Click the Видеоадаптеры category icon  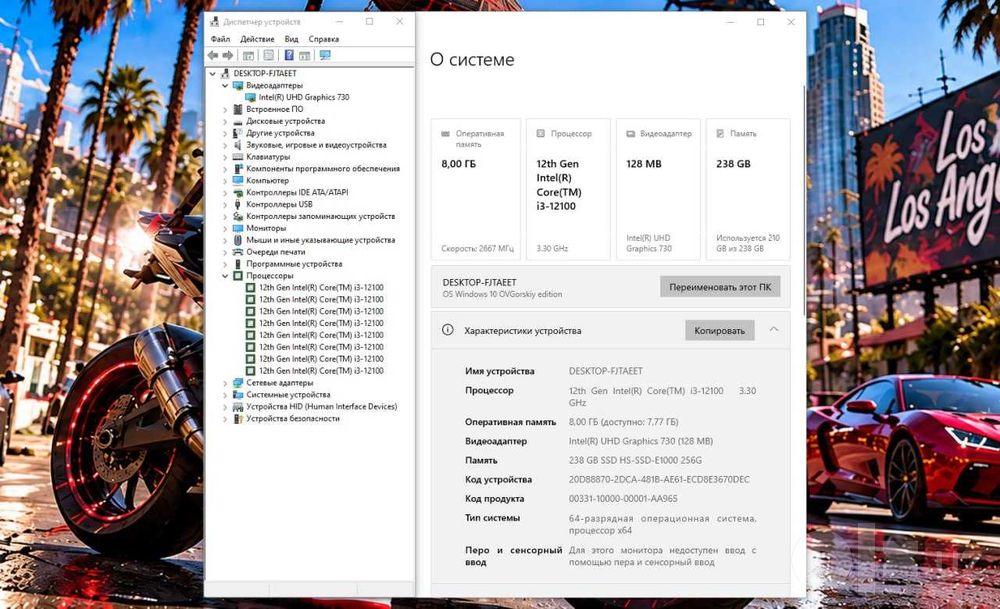pos(238,85)
